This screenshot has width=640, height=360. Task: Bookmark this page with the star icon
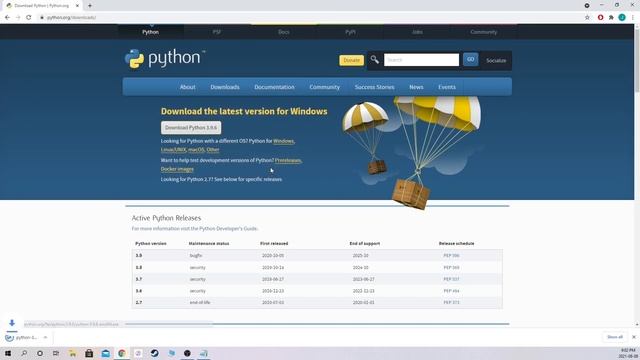coord(587,18)
